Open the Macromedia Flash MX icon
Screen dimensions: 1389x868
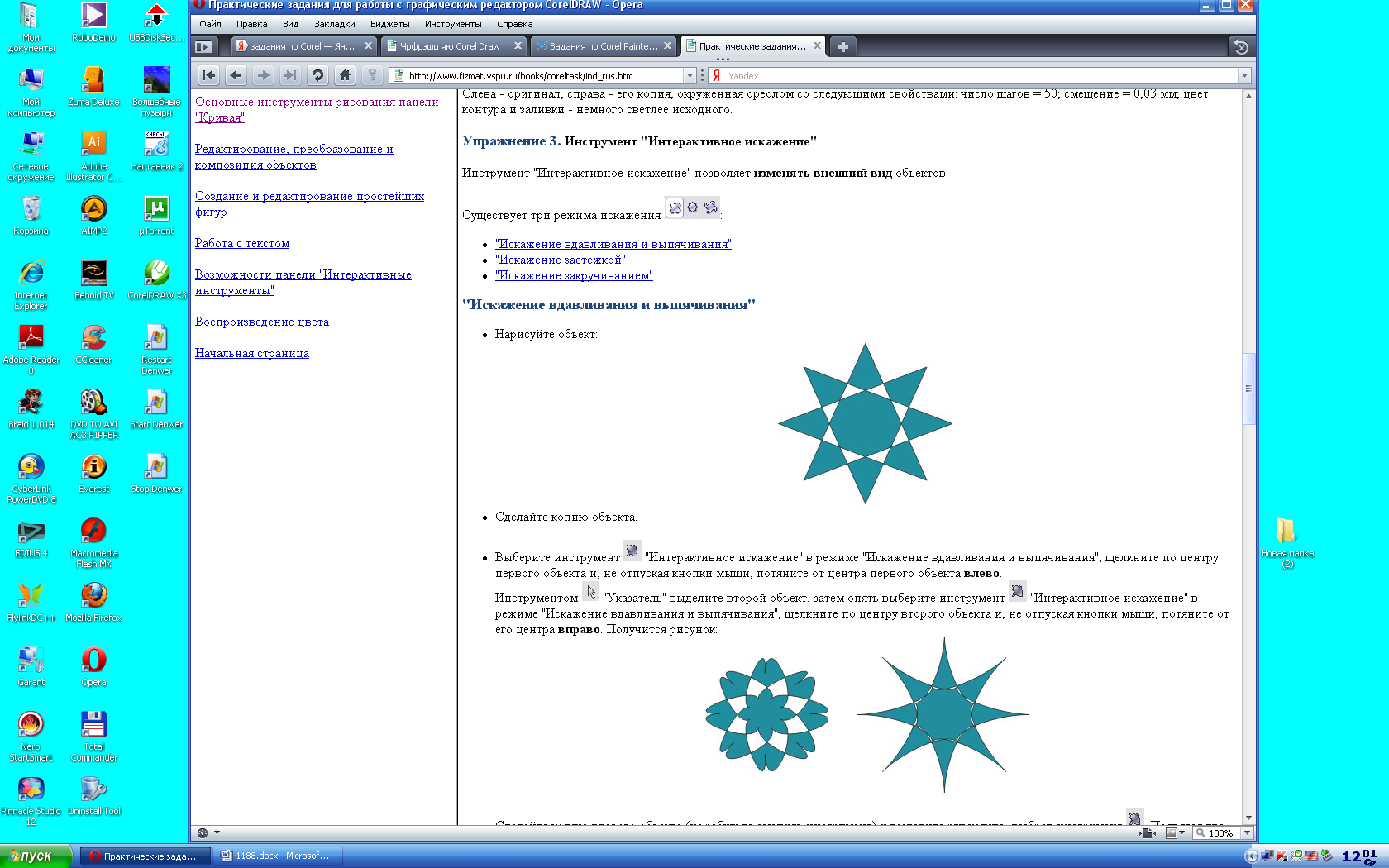tap(93, 543)
